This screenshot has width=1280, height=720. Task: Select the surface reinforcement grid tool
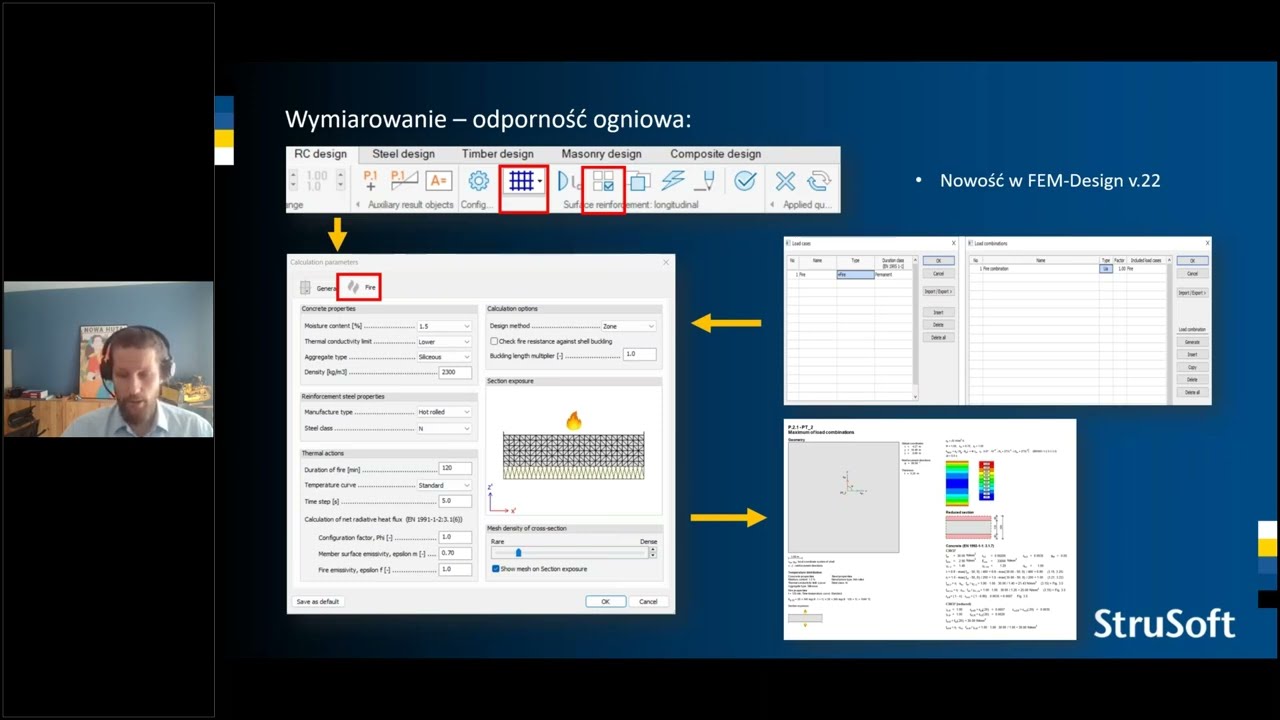[524, 182]
